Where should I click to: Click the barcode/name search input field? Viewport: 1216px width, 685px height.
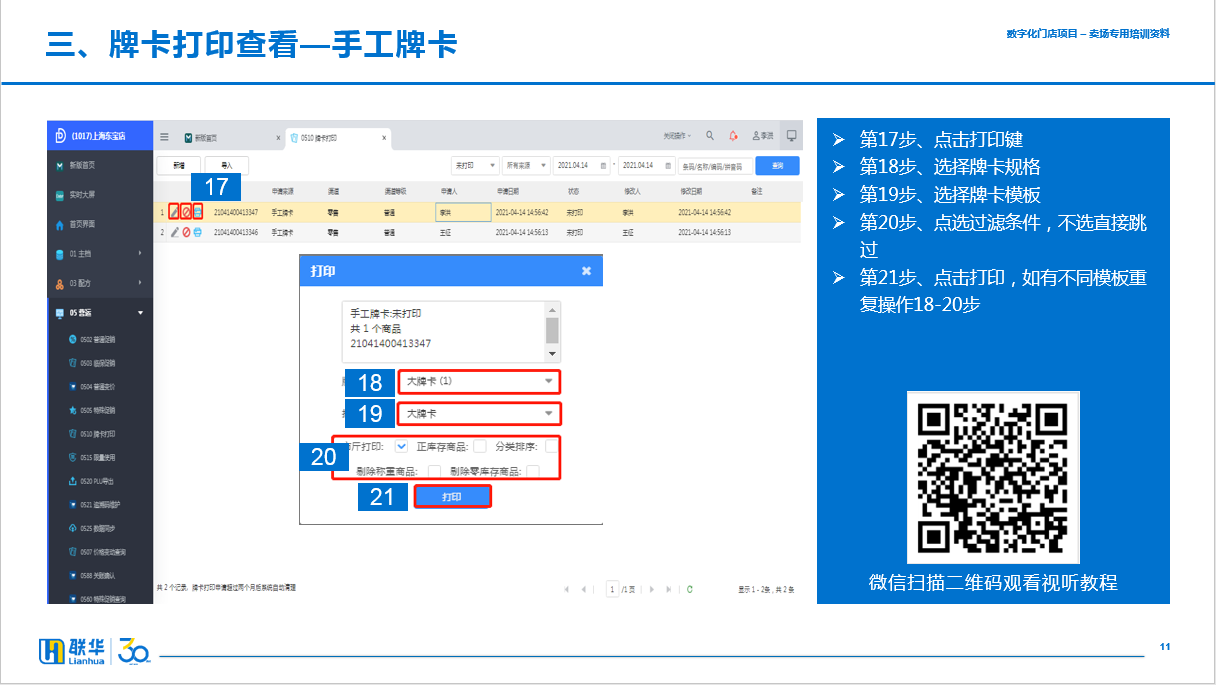coord(714,165)
